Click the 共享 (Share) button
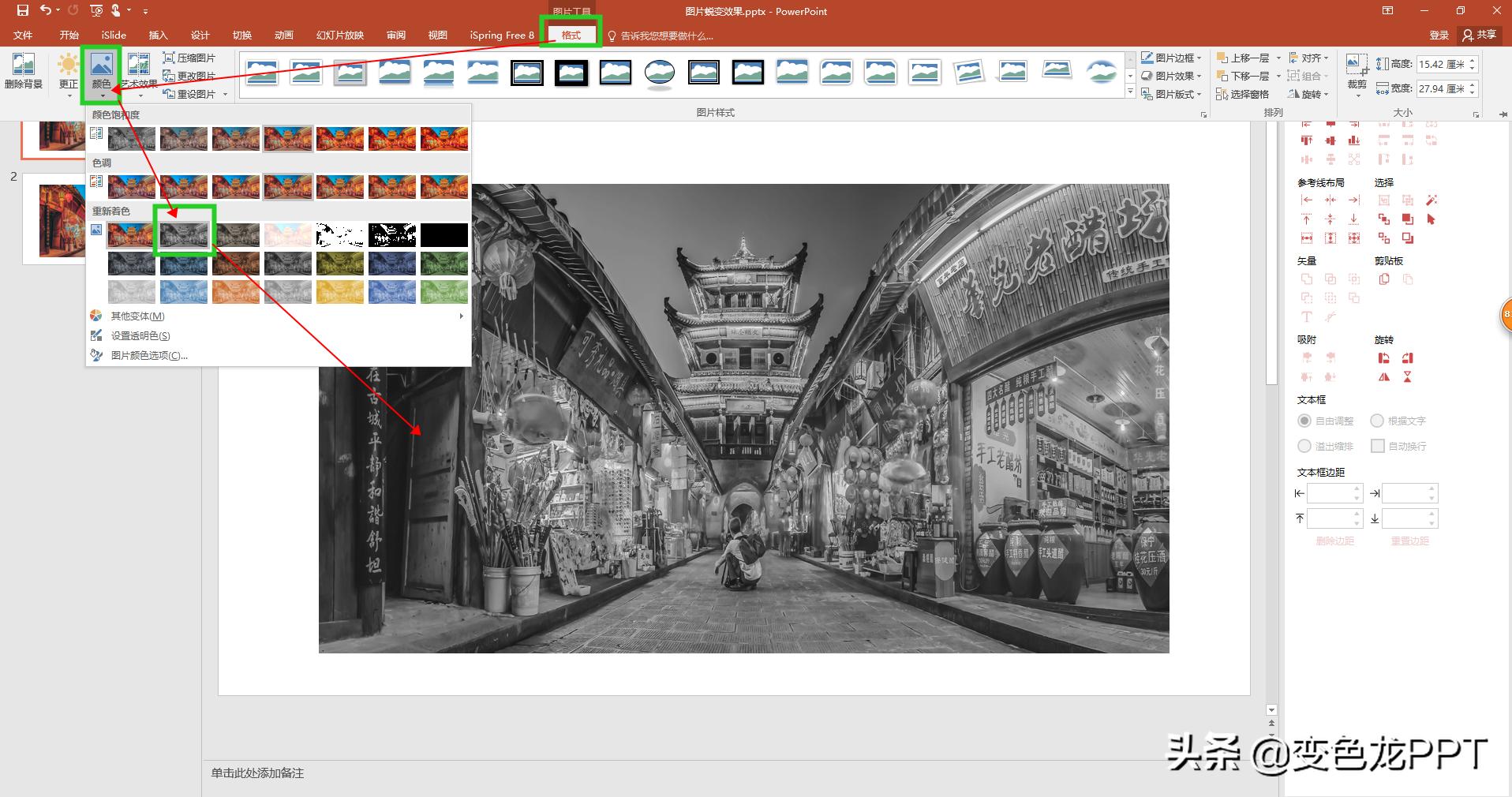Screen dimensions: 1512x797 [1479, 35]
